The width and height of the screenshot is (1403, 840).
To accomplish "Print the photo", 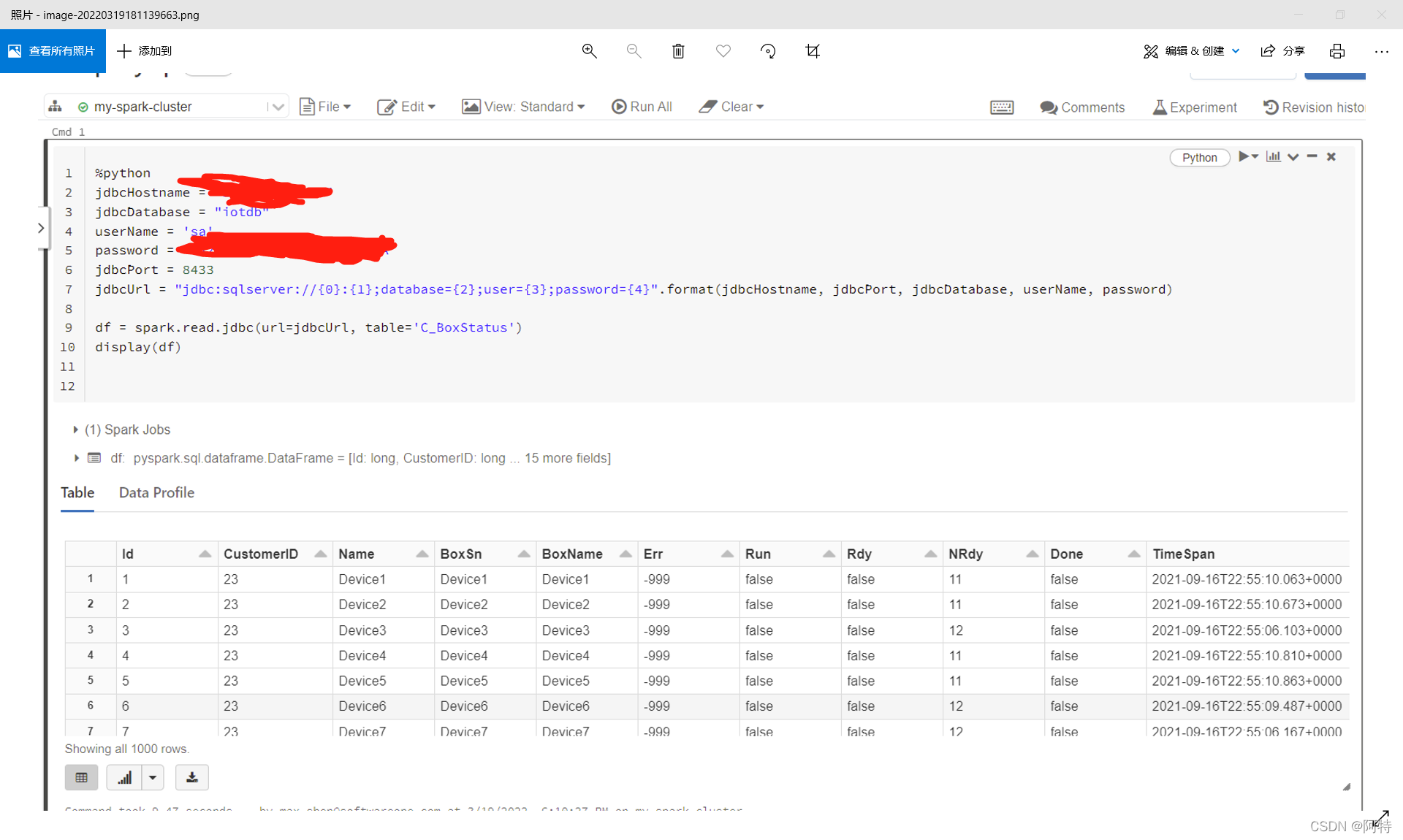I will [x=1337, y=51].
